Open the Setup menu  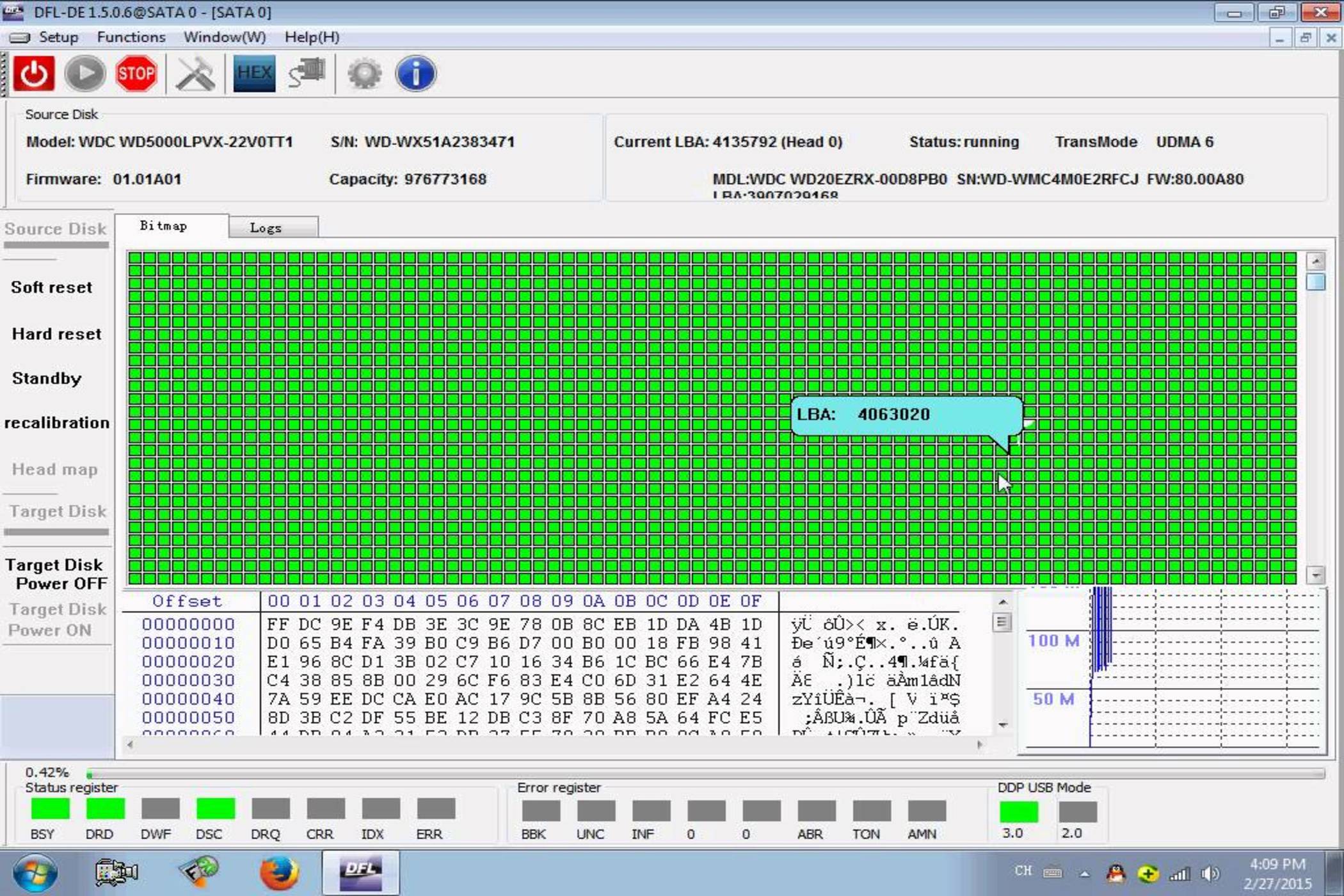point(58,37)
